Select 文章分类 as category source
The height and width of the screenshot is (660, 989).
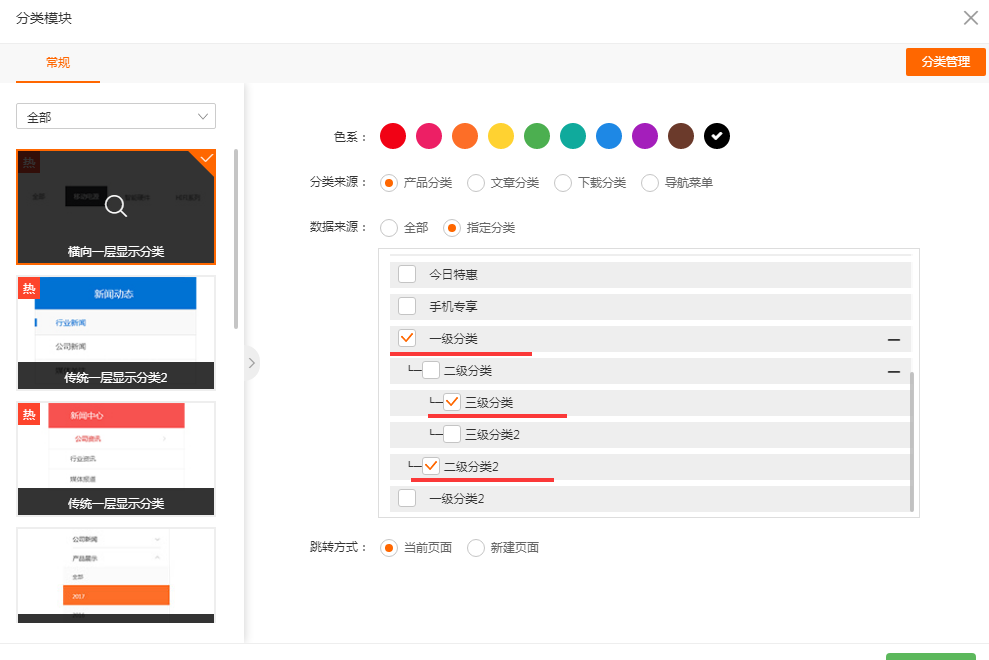(x=476, y=183)
